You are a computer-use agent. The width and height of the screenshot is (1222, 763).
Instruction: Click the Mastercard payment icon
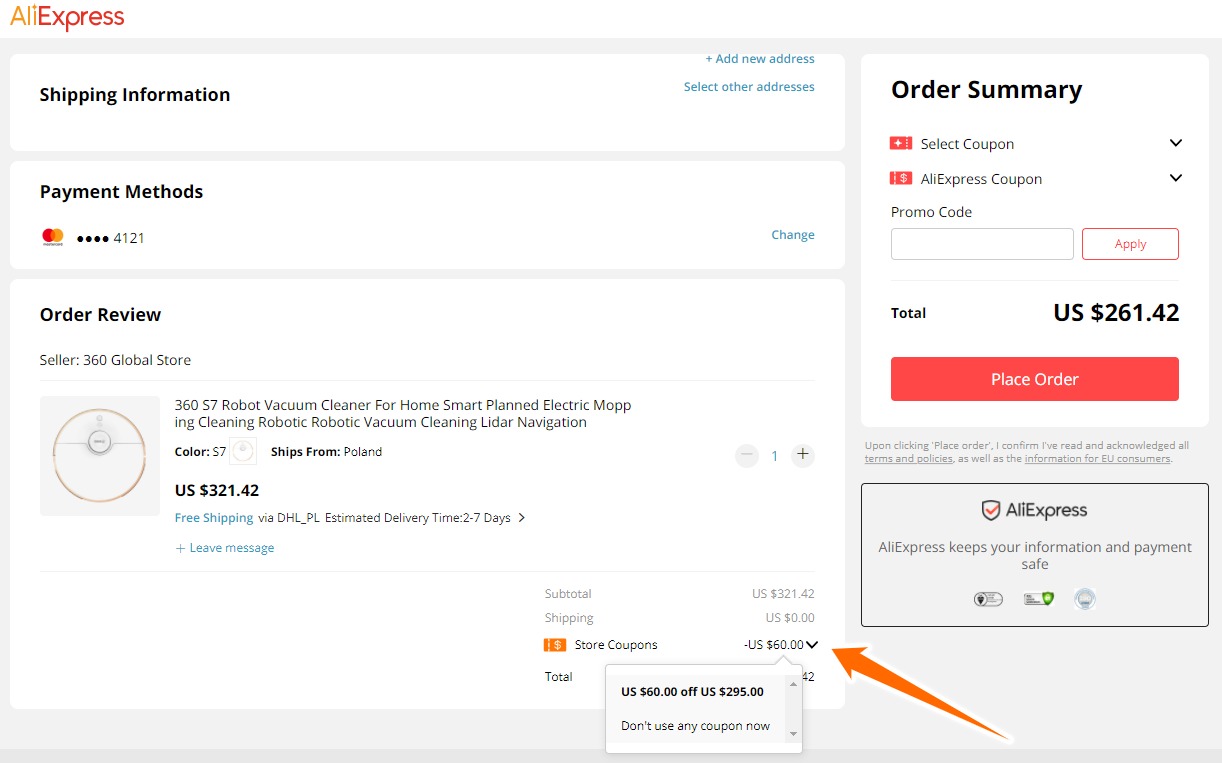point(53,237)
